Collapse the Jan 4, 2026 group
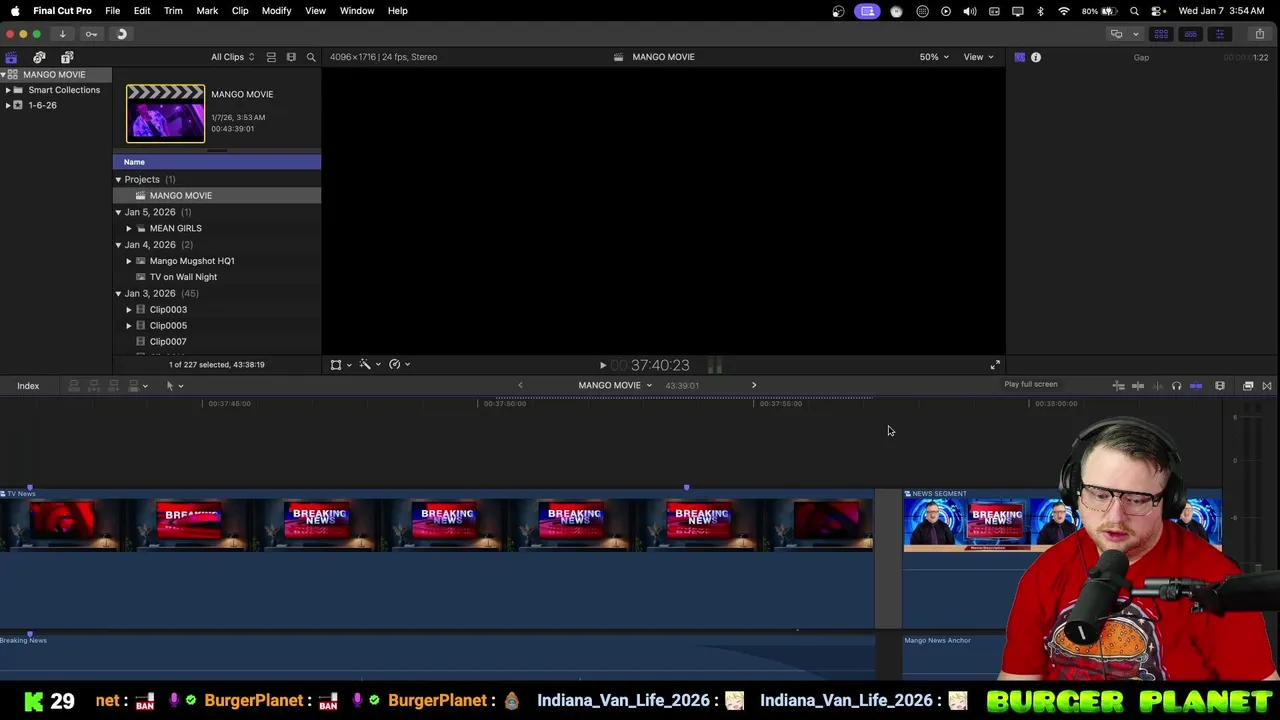1280x720 pixels. [x=118, y=245]
